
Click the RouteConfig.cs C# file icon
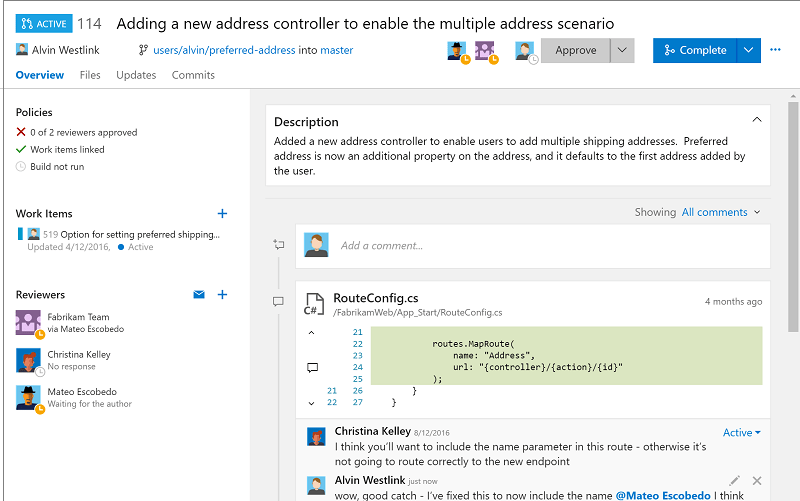tap(315, 304)
